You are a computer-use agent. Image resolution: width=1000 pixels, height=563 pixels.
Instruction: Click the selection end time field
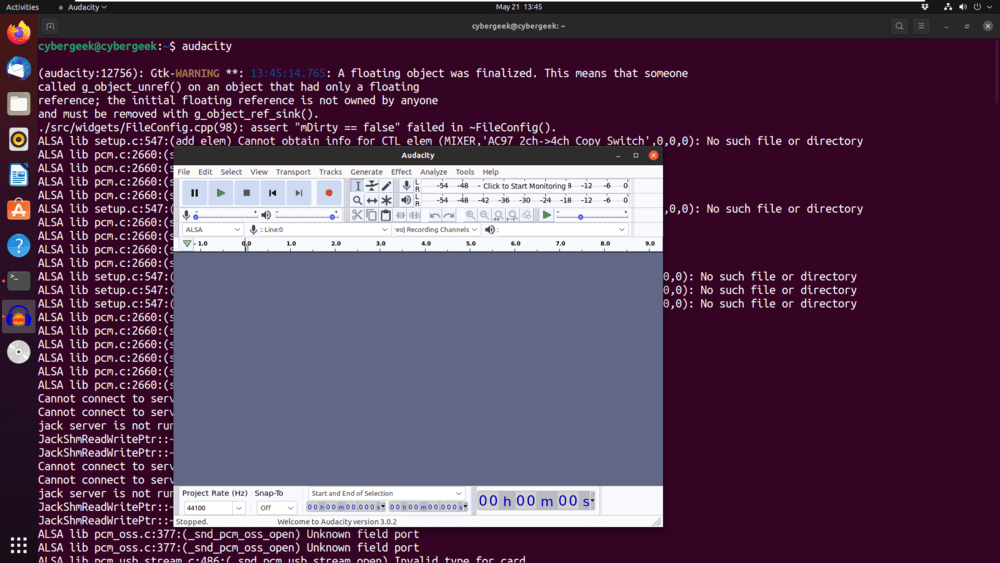pos(428,507)
